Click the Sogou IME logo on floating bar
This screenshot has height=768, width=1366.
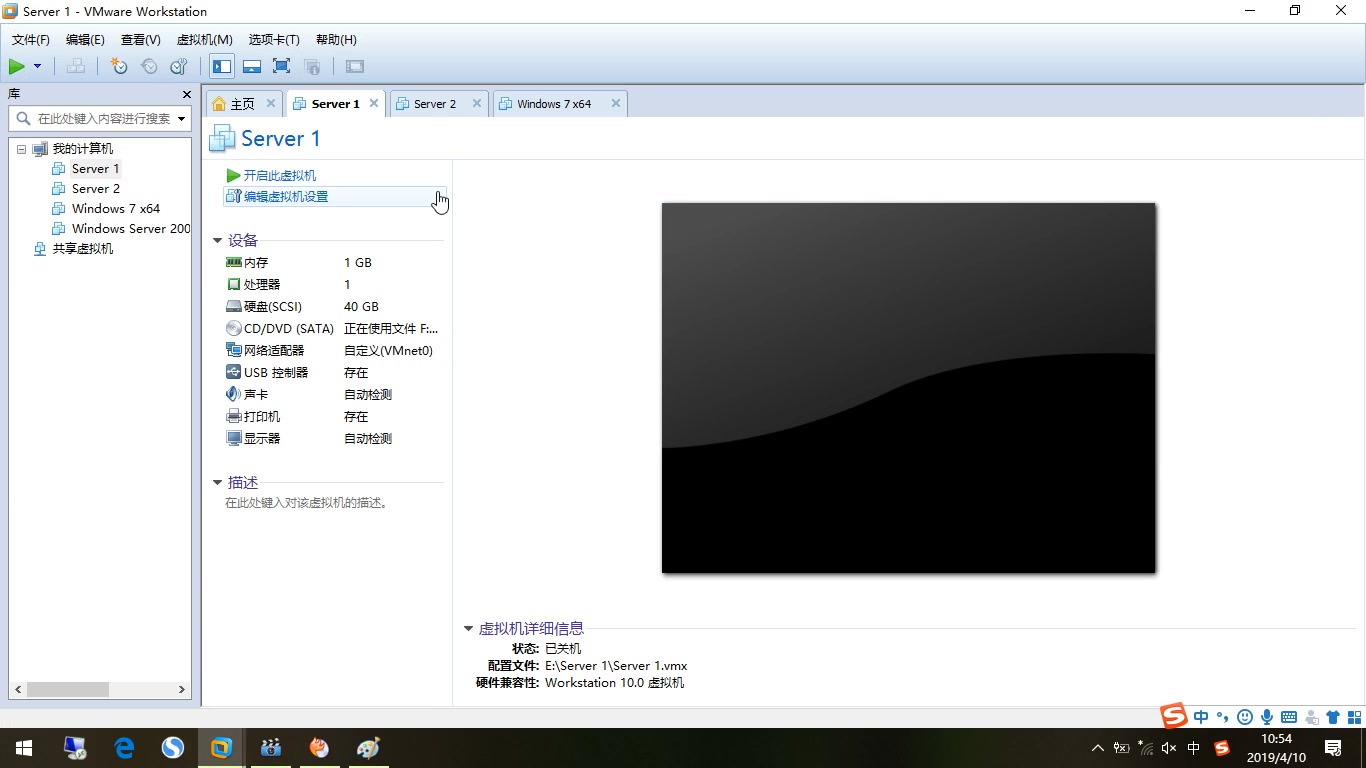(1174, 716)
